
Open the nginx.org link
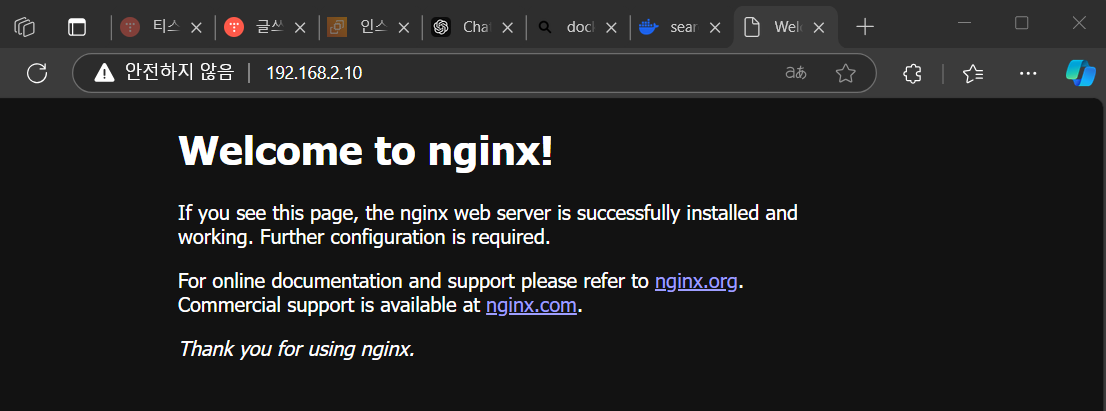(696, 281)
